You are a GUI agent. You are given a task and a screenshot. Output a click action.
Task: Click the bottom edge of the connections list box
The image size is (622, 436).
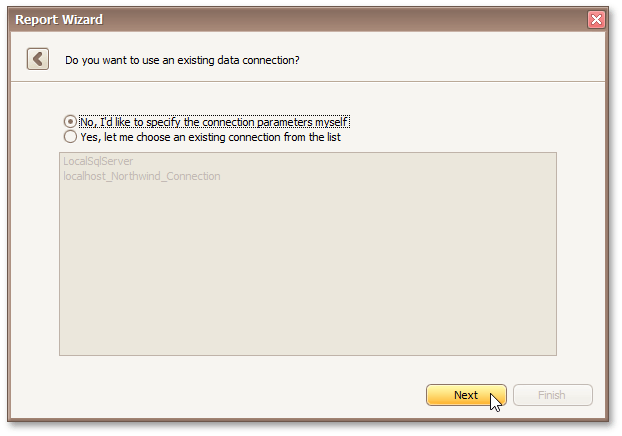[x=307, y=355]
